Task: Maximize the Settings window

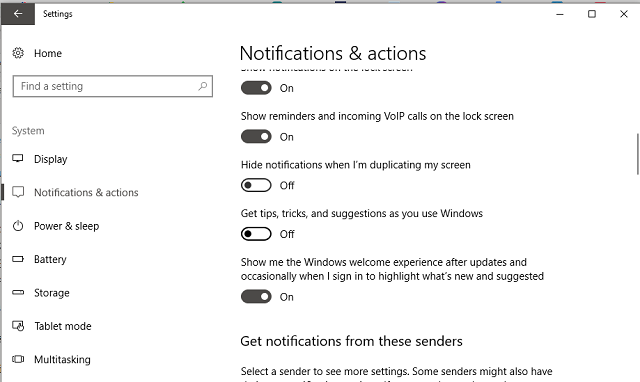Action: click(592, 14)
